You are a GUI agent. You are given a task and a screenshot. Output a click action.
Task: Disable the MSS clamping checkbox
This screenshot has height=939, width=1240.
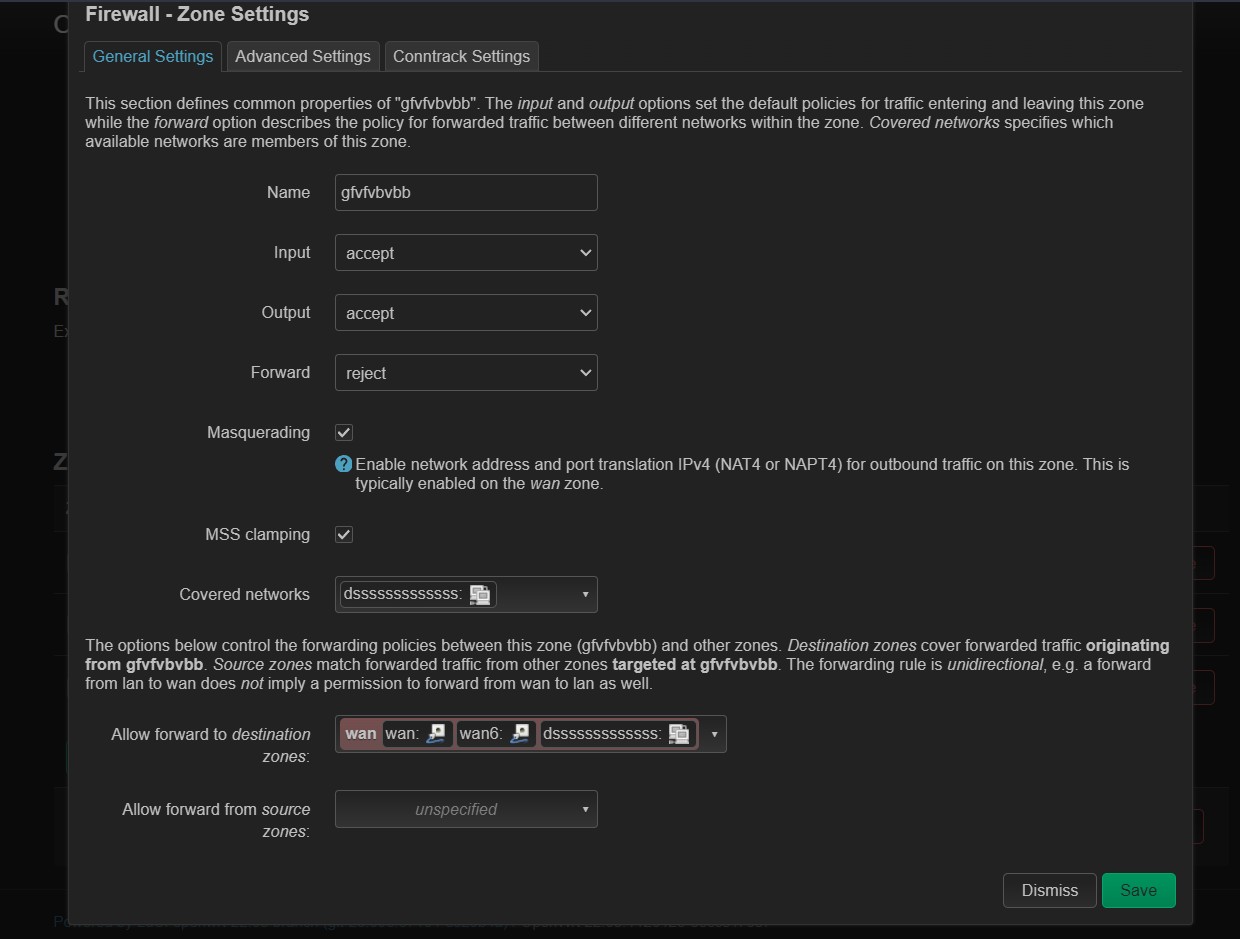point(343,534)
